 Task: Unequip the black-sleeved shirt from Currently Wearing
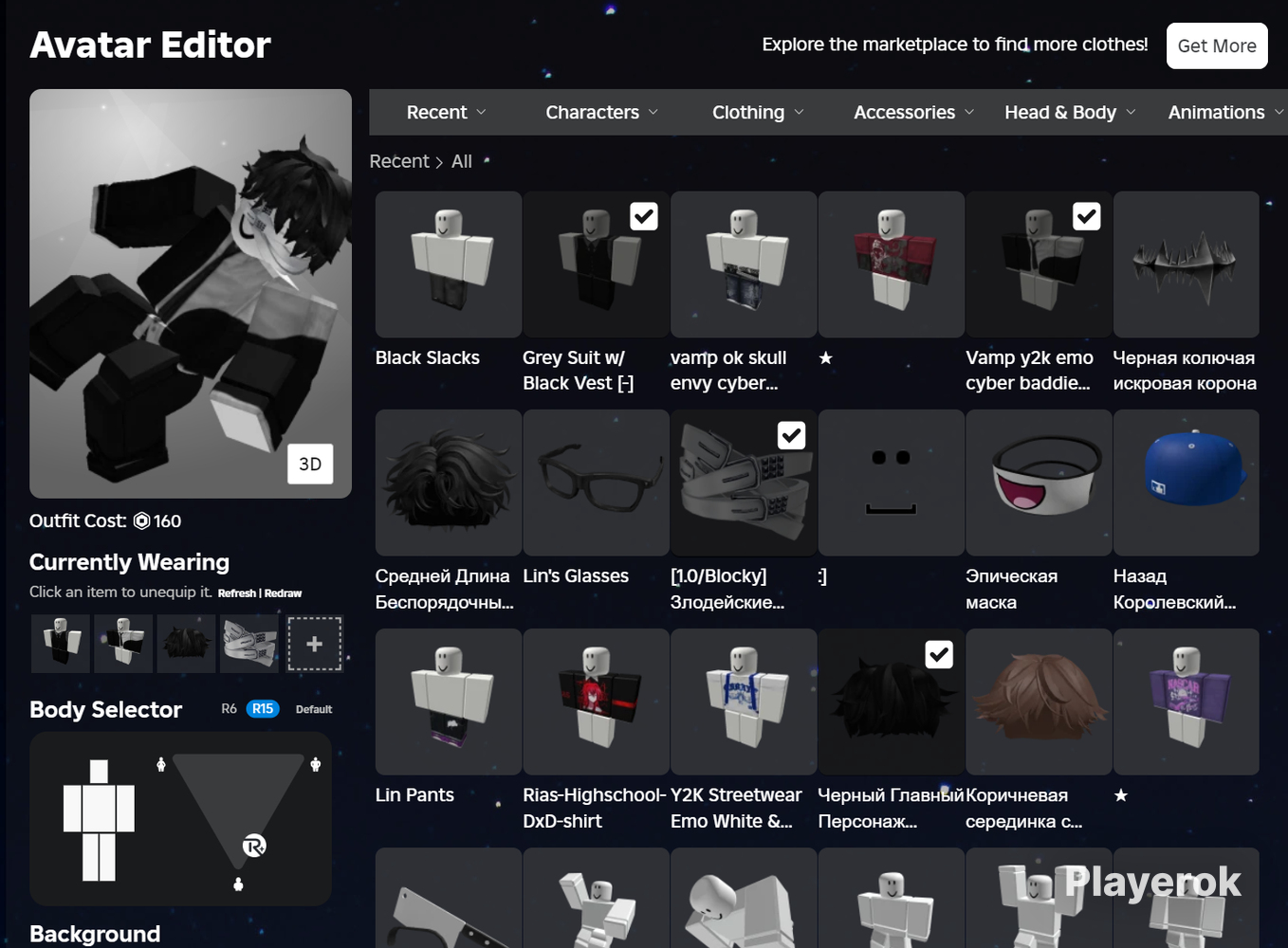123,644
